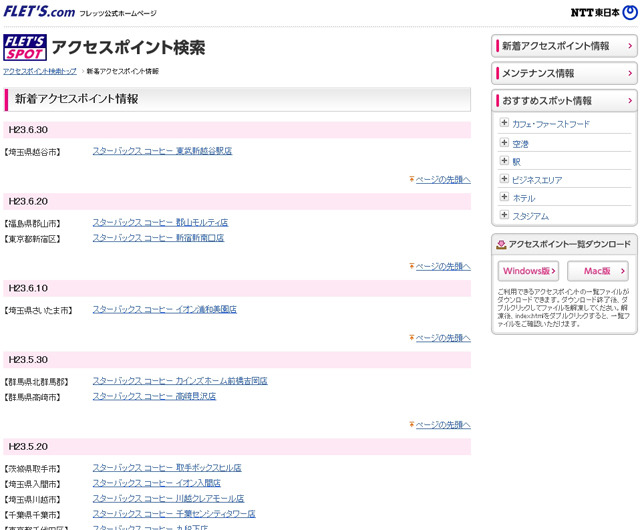Viewport: 640px width, 530px height.
Task: Click the アクセスポイント検索 page title
Action: pos(128,48)
